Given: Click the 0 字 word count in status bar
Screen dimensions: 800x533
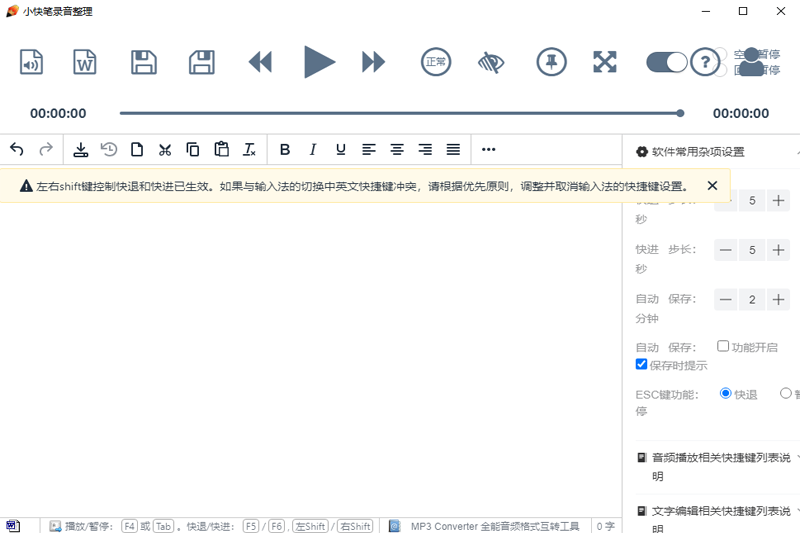Looking at the screenshot, I should click(606, 526).
